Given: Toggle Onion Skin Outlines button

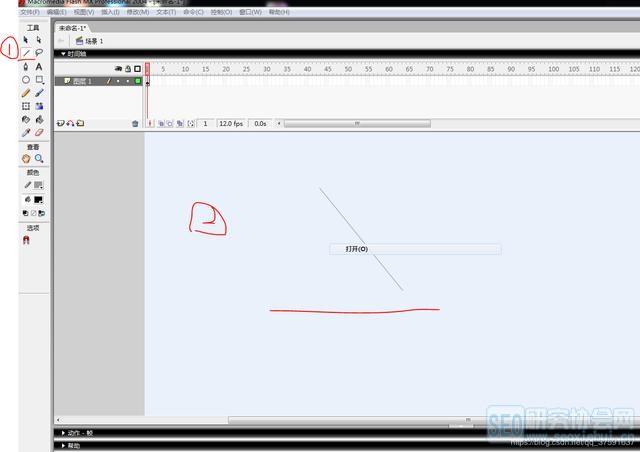Looking at the screenshot, I should pos(170,123).
